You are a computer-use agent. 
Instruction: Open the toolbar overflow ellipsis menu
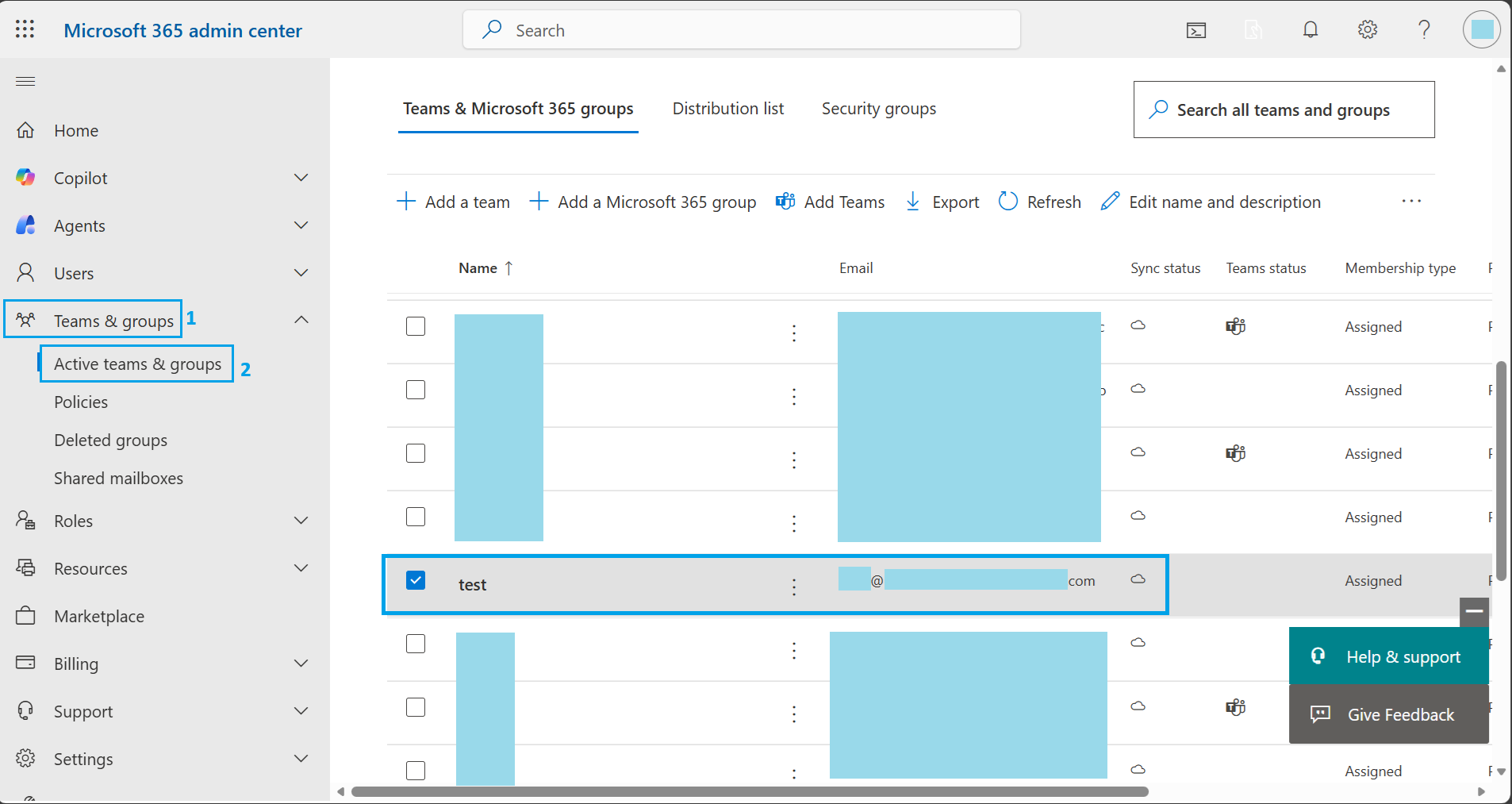1411,202
